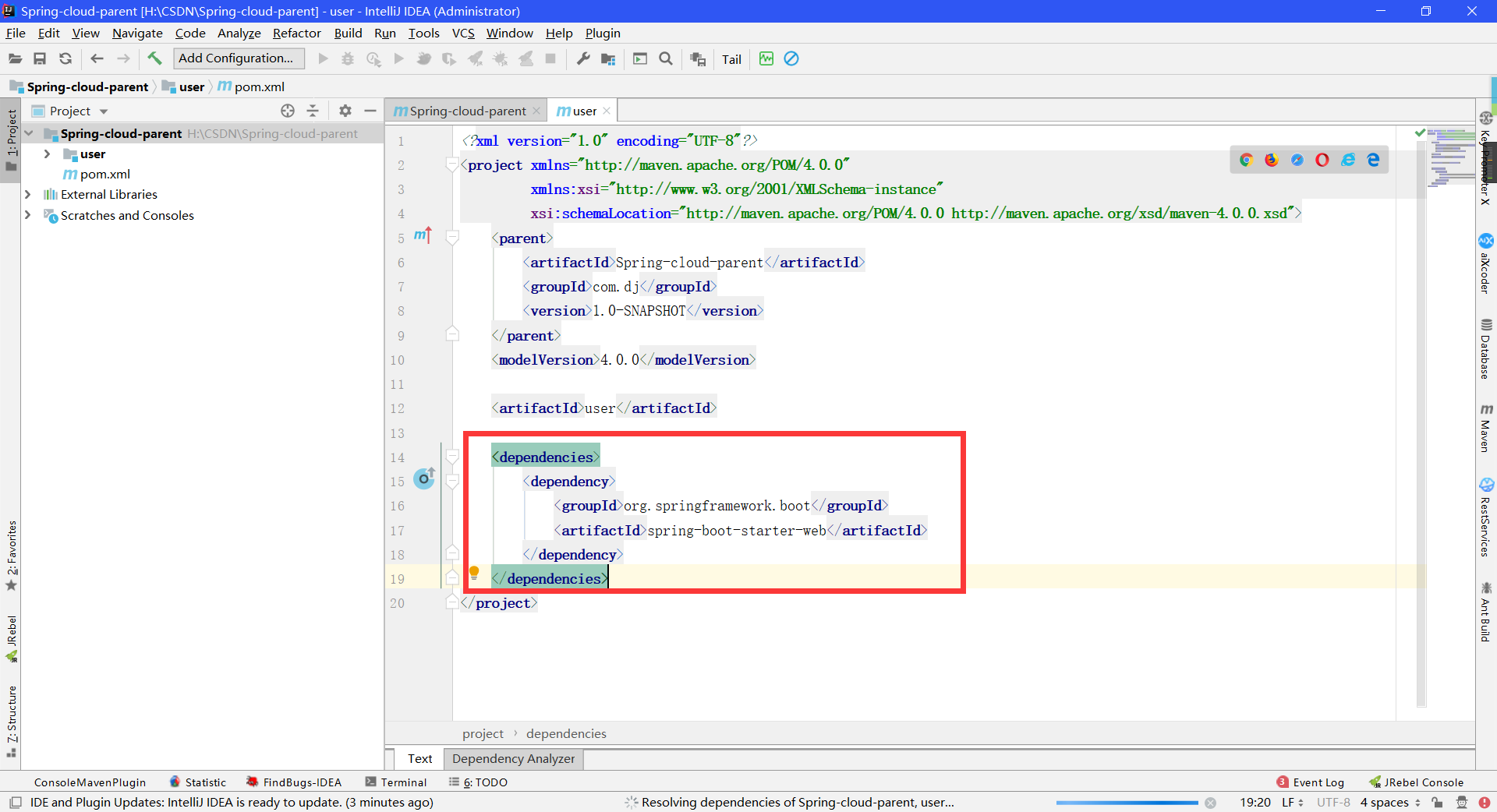Collapse the Spring-cloud-parent tree node
Screen dimensions: 1497x812
pyautogui.click(x=29, y=133)
